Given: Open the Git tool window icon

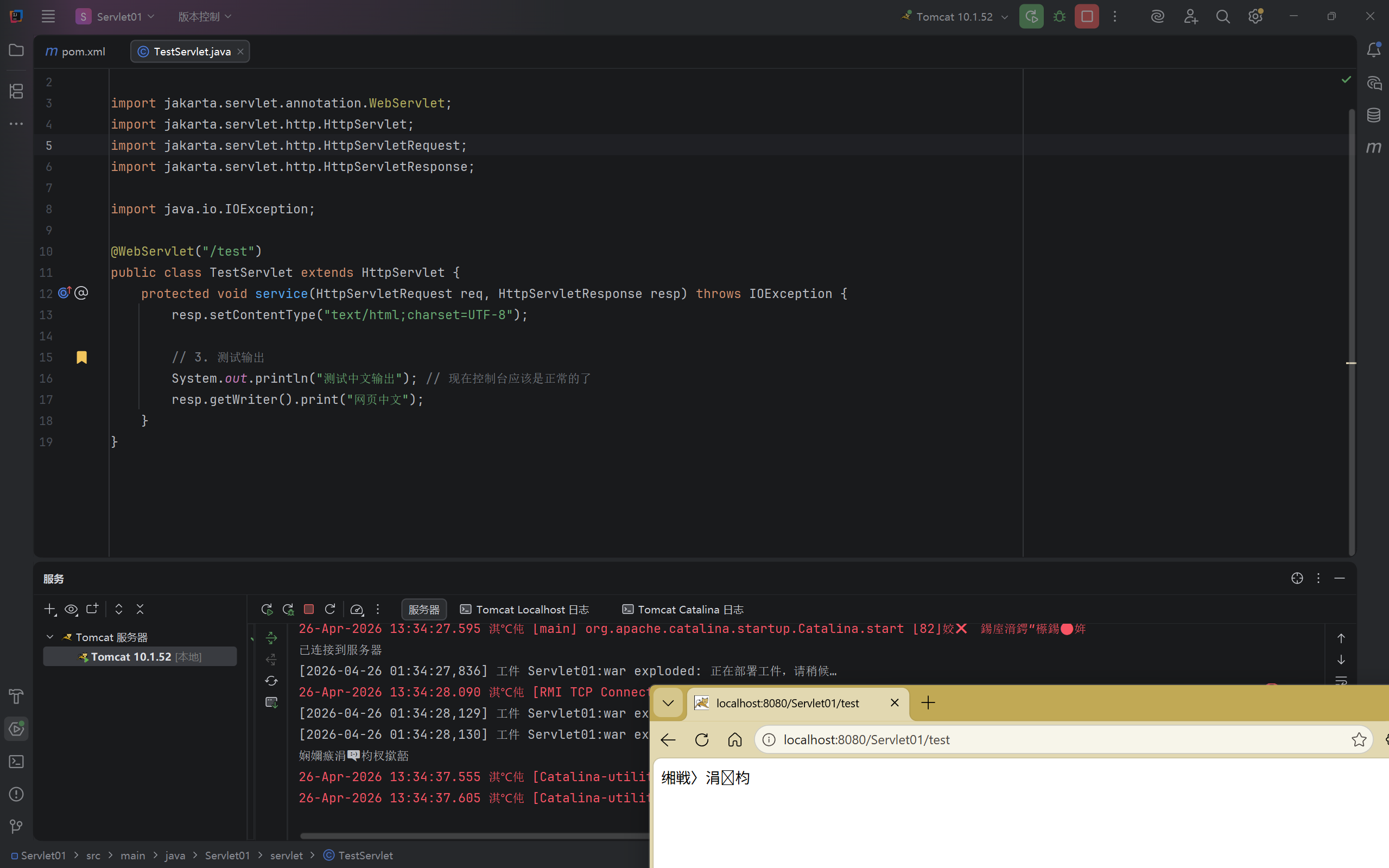Looking at the screenshot, I should tap(16, 827).
